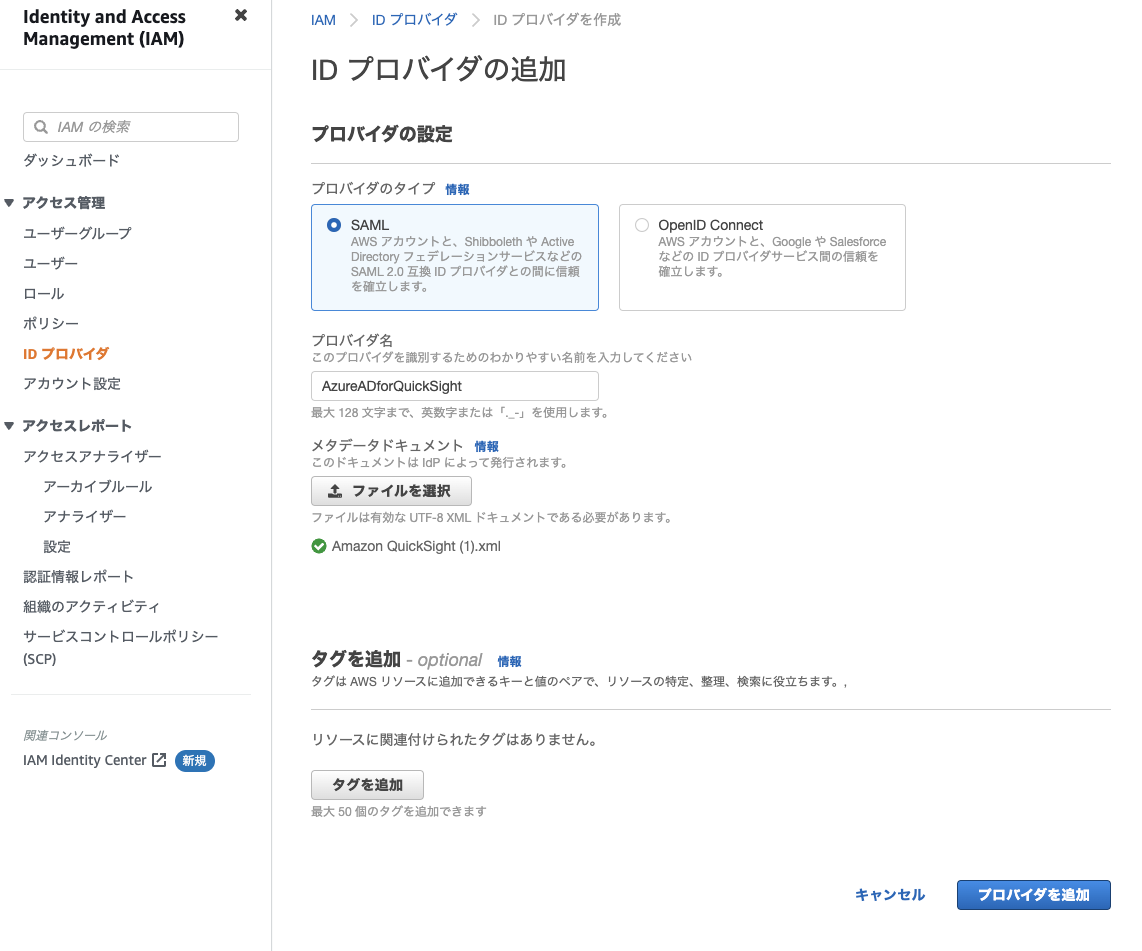Collapse the アクセス管理 section
This screenshot has height=951, width=1142.
(x=9, y=202)
